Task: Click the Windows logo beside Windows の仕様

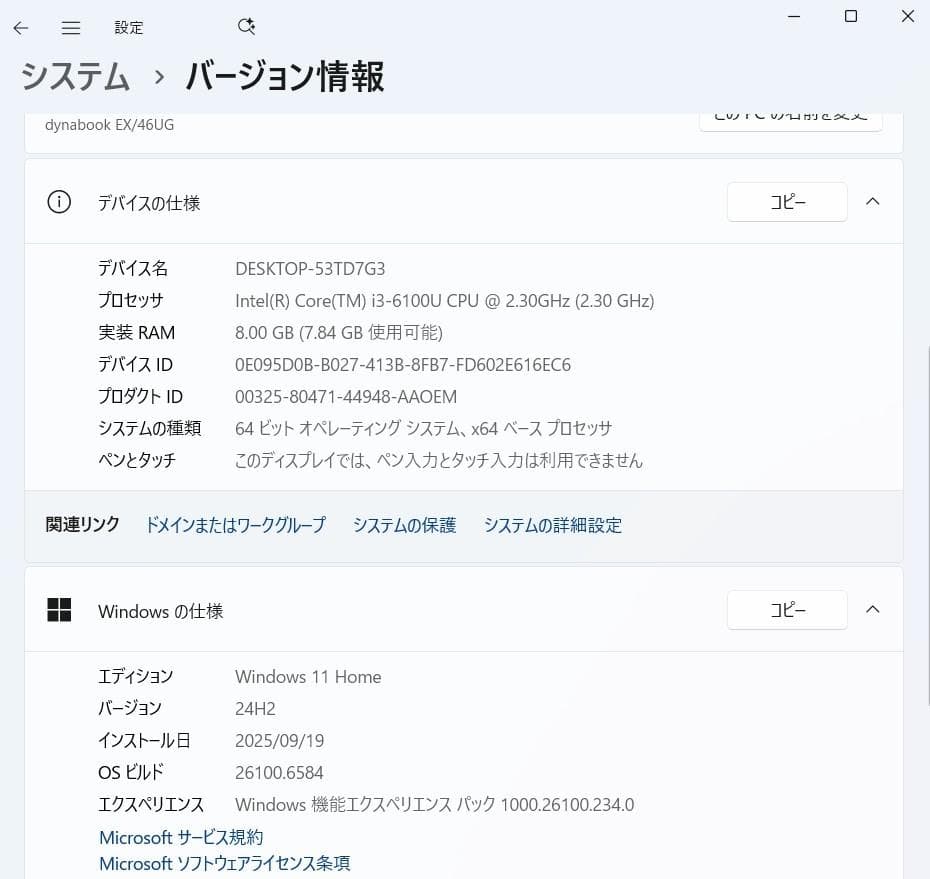Action: coord(59,610)
